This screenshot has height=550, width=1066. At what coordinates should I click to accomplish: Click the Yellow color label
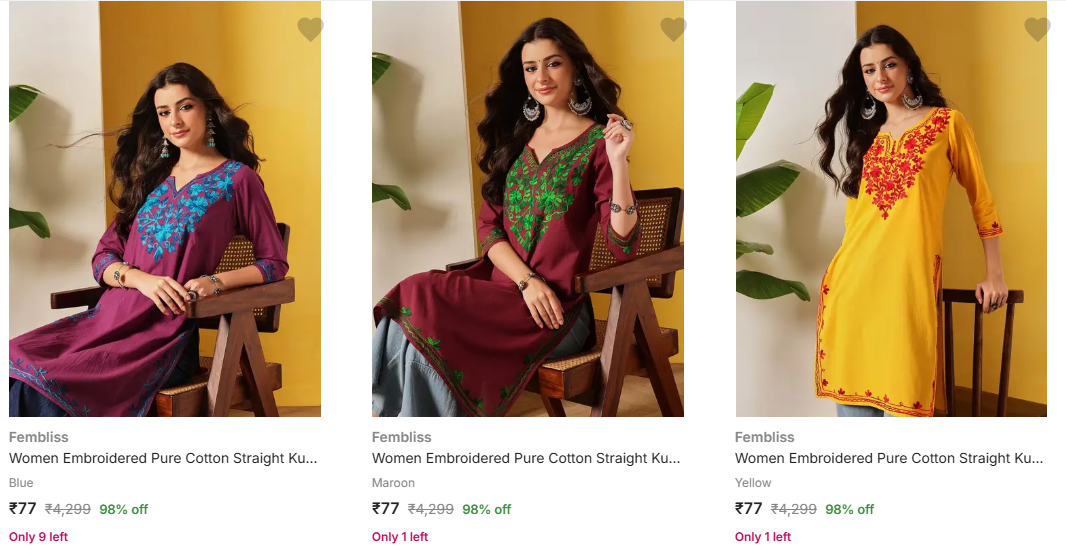point(753,483)
